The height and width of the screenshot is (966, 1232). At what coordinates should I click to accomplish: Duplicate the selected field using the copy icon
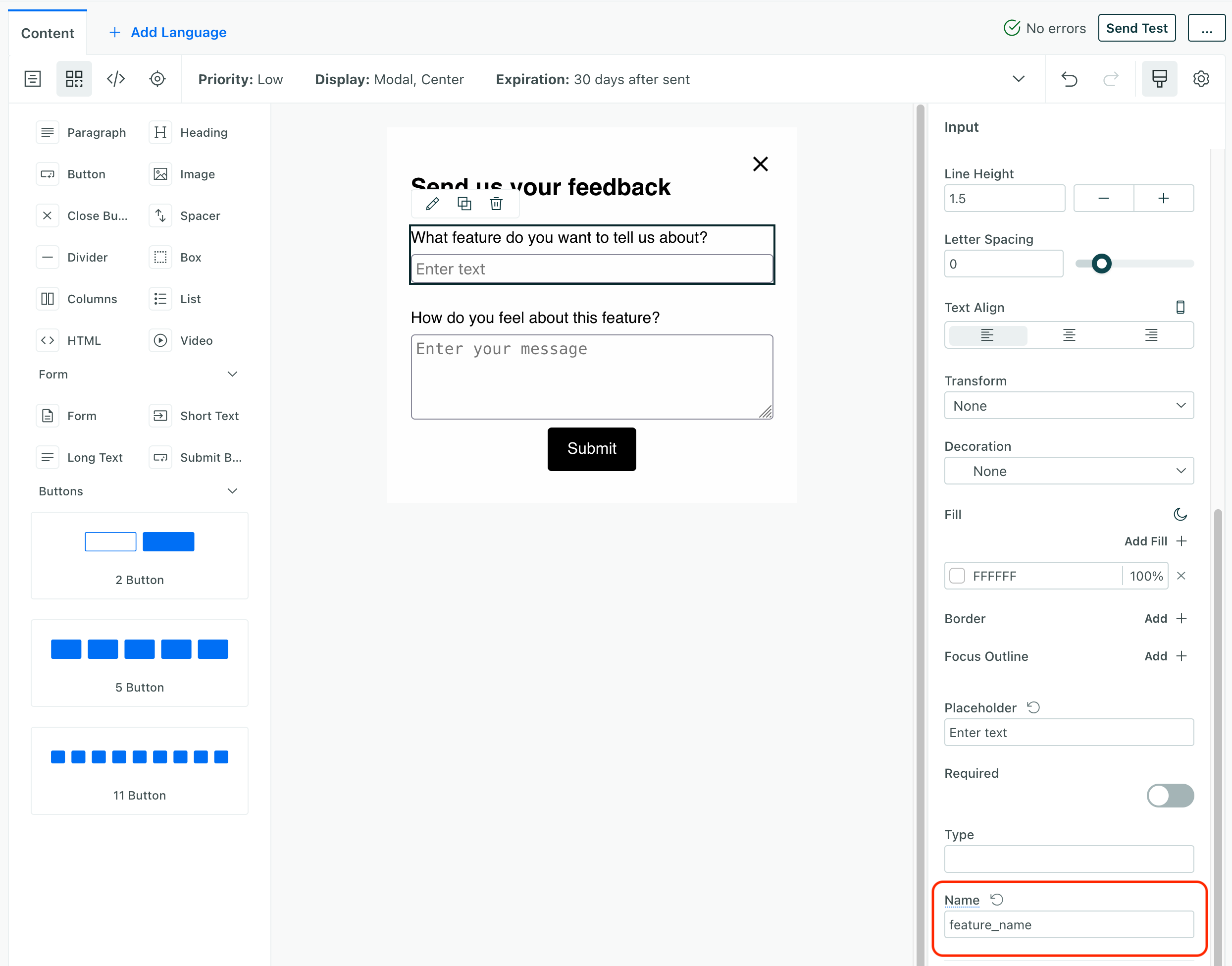click(464, 204)
